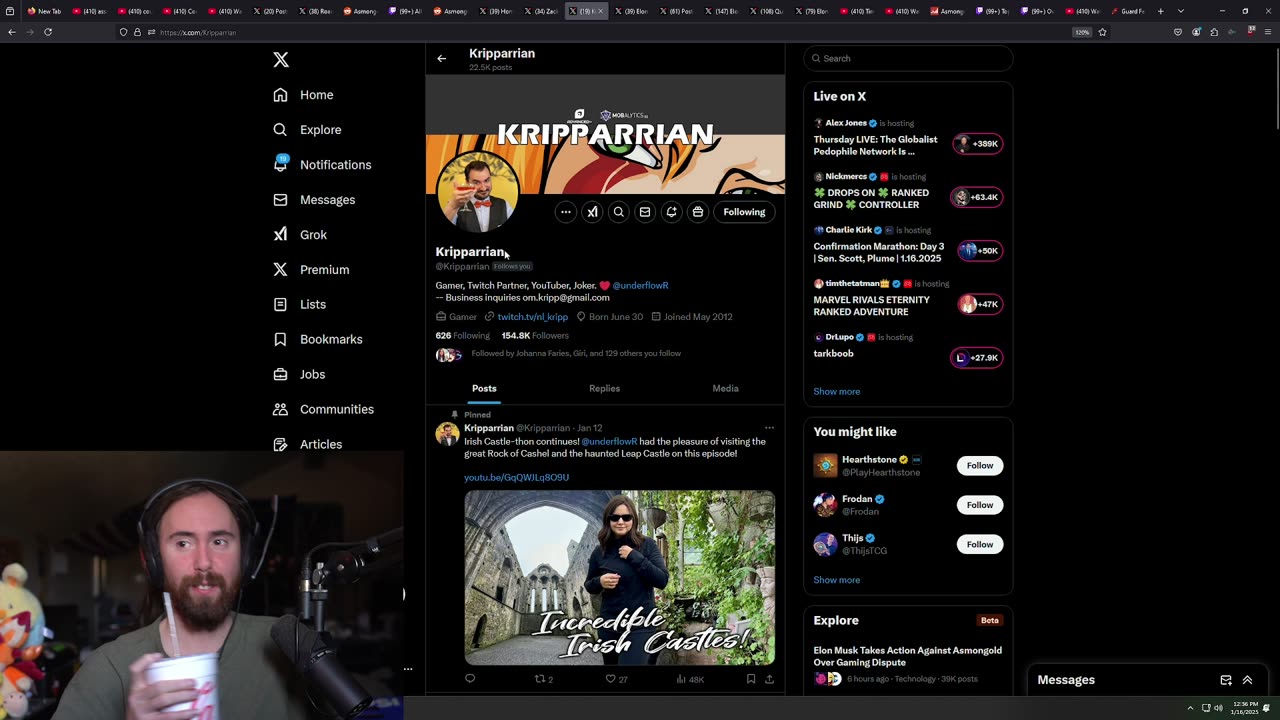Open the @underflowR mention in the bio
Screen dimensions: 1280x720
[640, 285]
